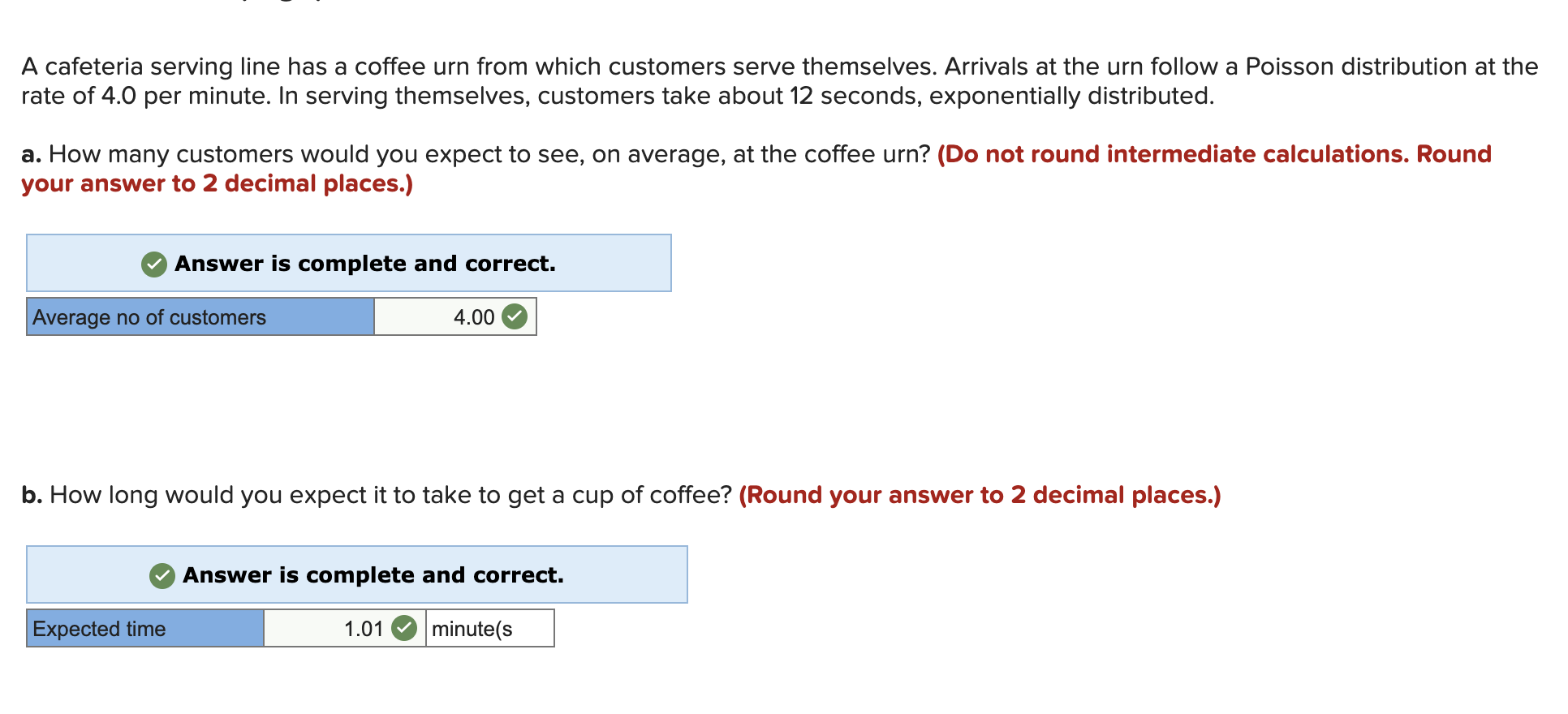Select the checkmark icon in second correctness banner
The width and height of the screenshot is (1568, 714).
(162, 575)
